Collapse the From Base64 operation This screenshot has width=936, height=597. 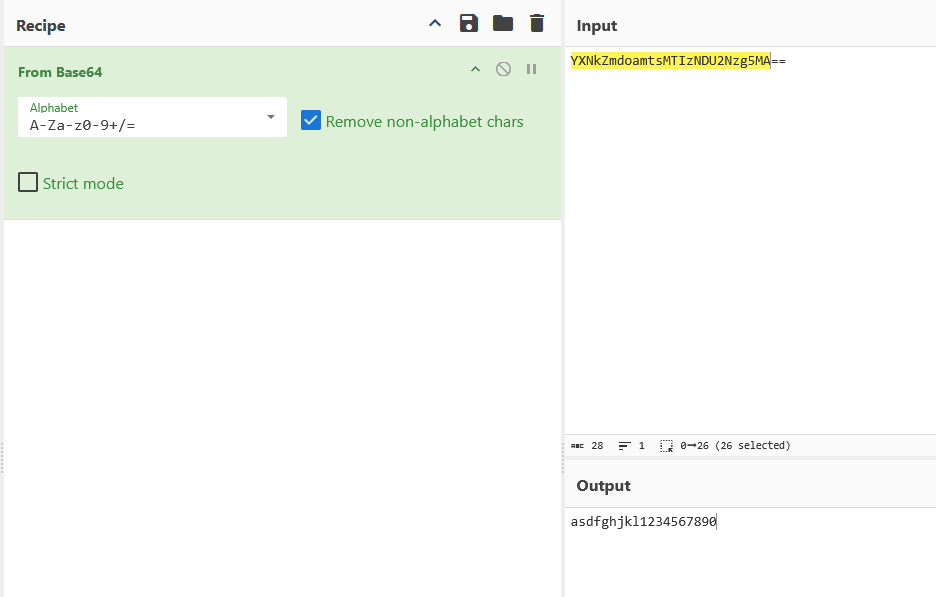click(x=475, y=69)
